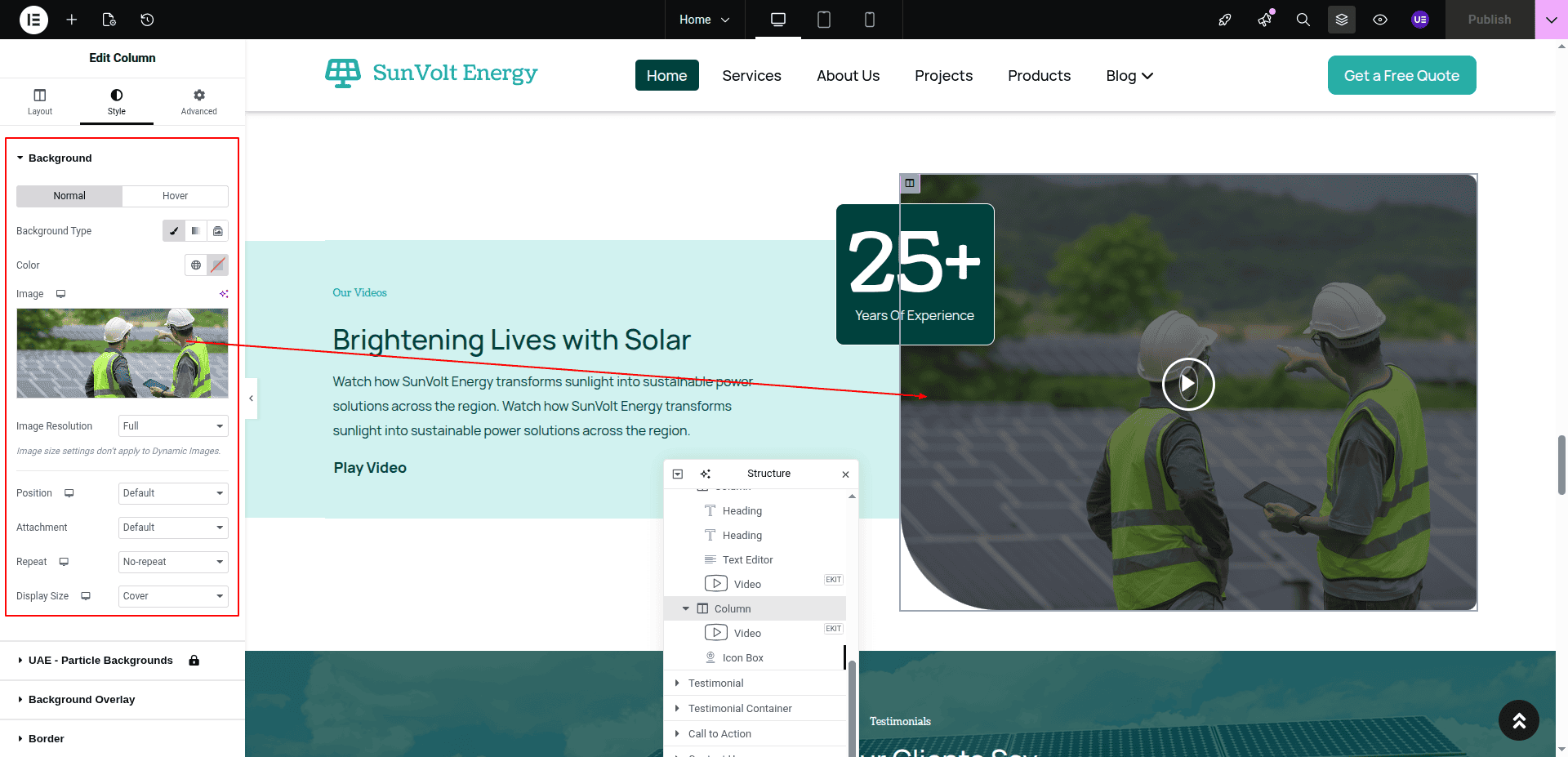Click the Finder search icon
This screenshot has width=1568, height=757.
click(x=1303, y=20)
